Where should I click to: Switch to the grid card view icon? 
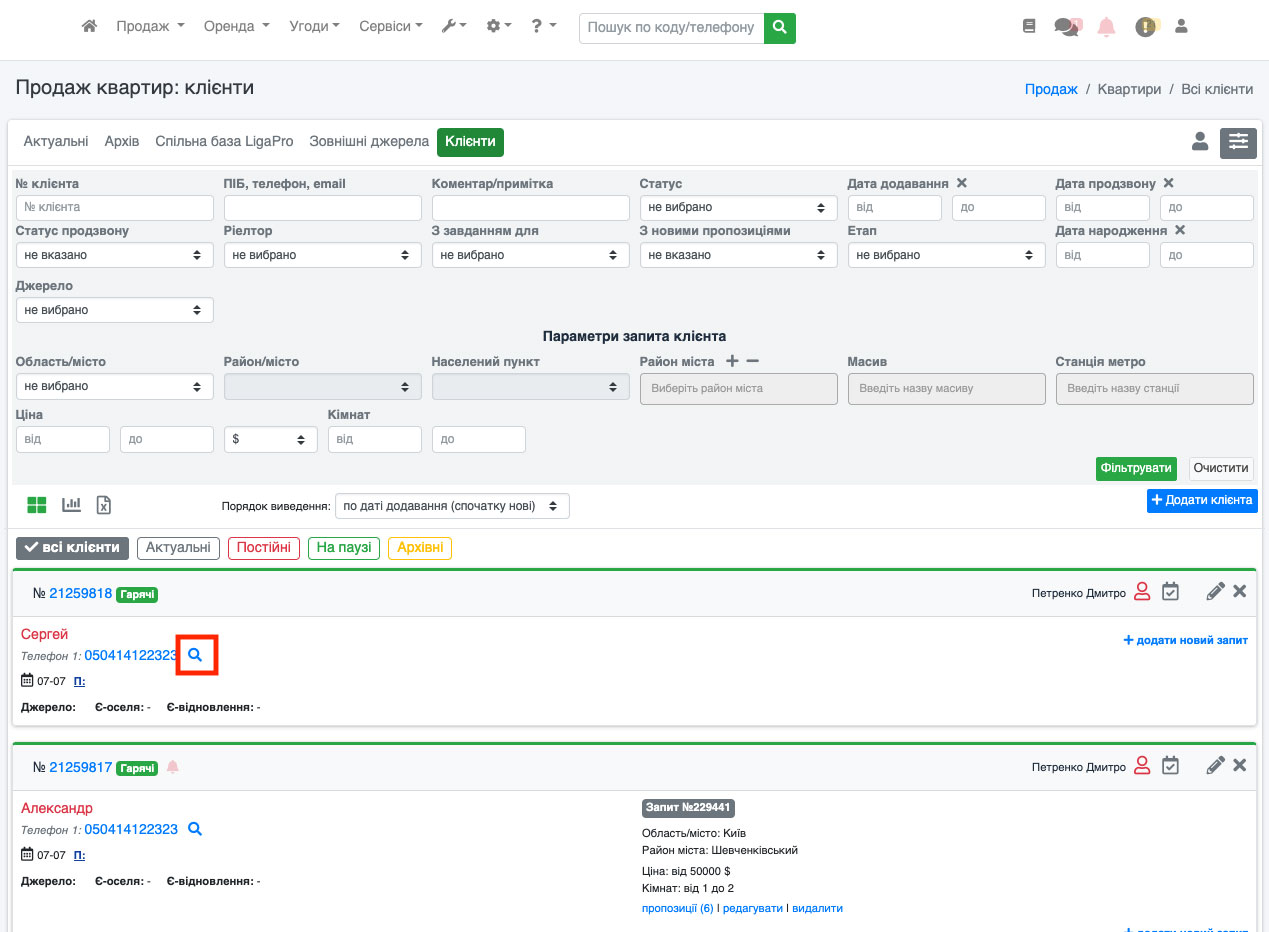(x=37, y=505)
